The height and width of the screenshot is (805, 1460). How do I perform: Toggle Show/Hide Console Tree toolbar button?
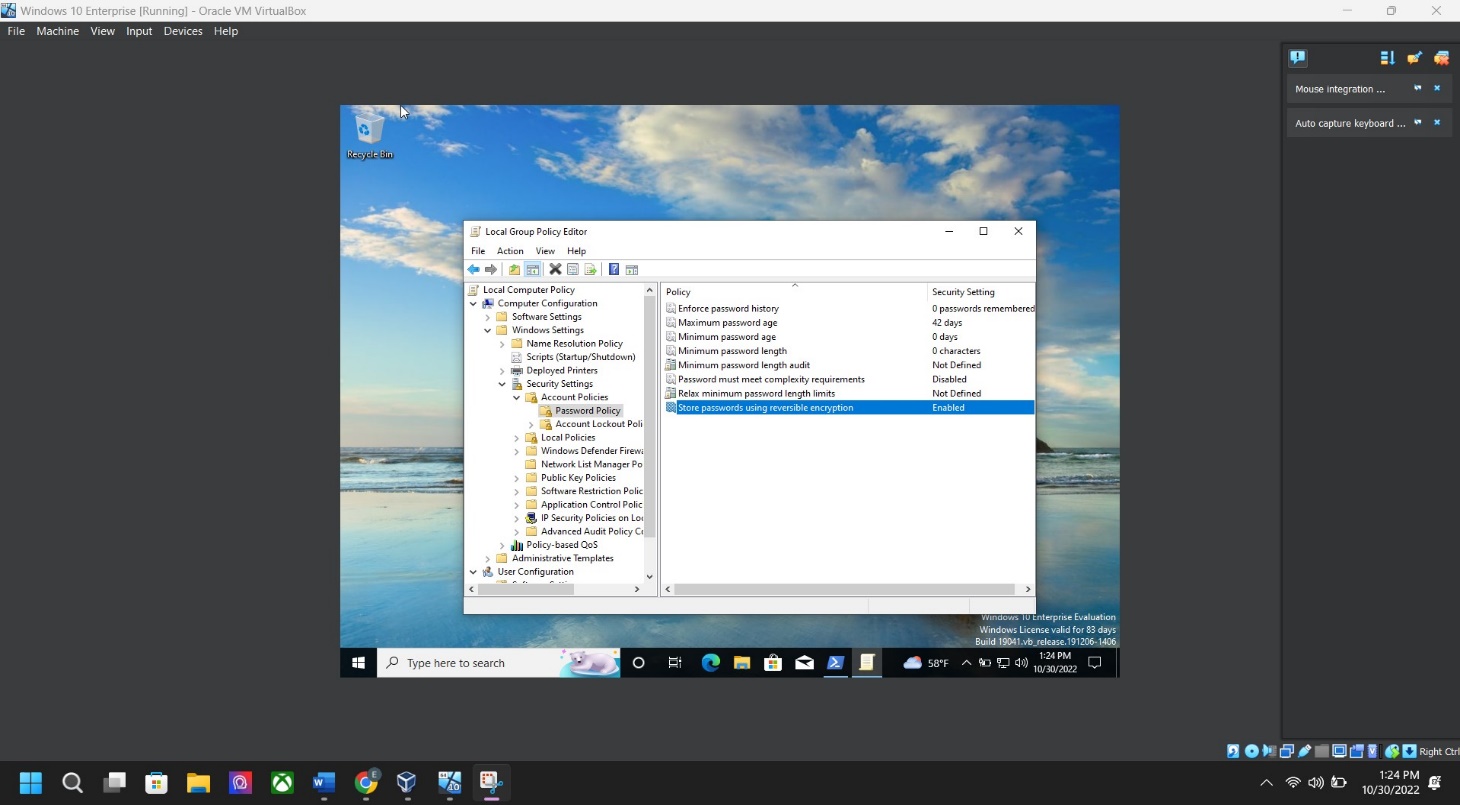pos(533,270)
